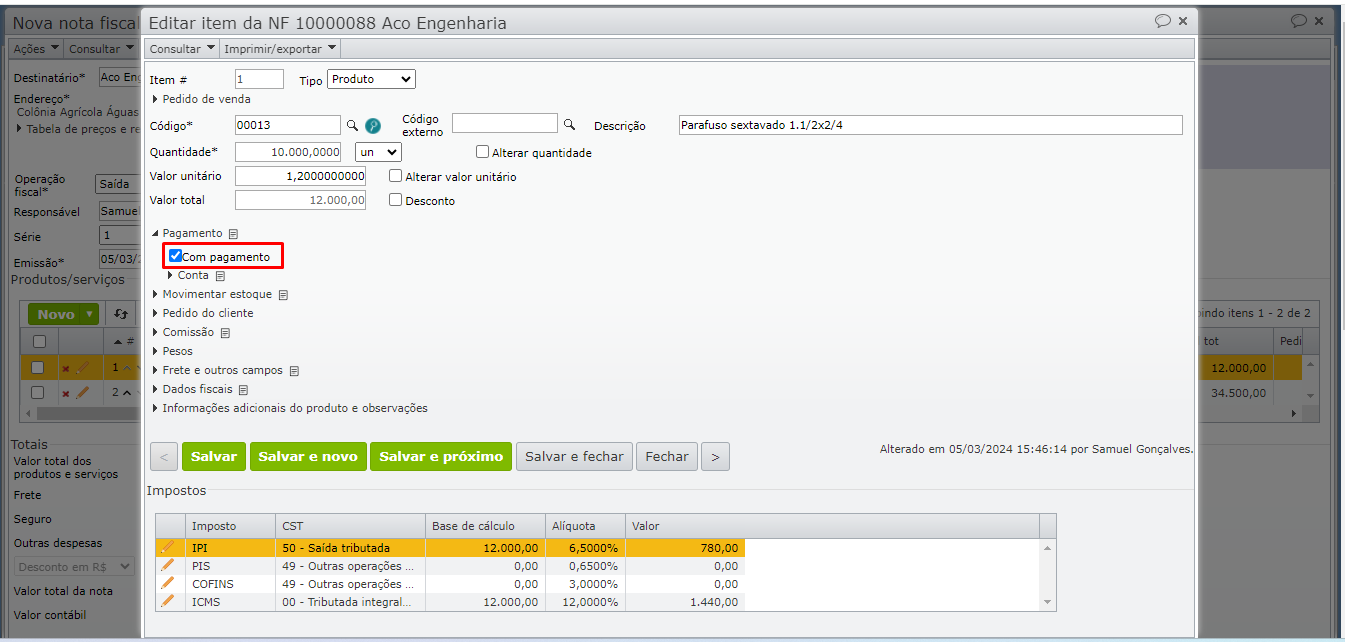Expand the Dados fiscais section

click(155, 390)
